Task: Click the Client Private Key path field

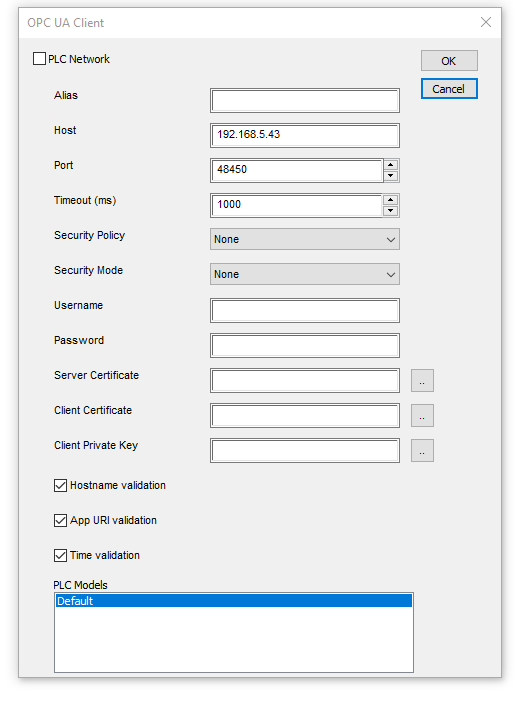Action: coord(304,450)
